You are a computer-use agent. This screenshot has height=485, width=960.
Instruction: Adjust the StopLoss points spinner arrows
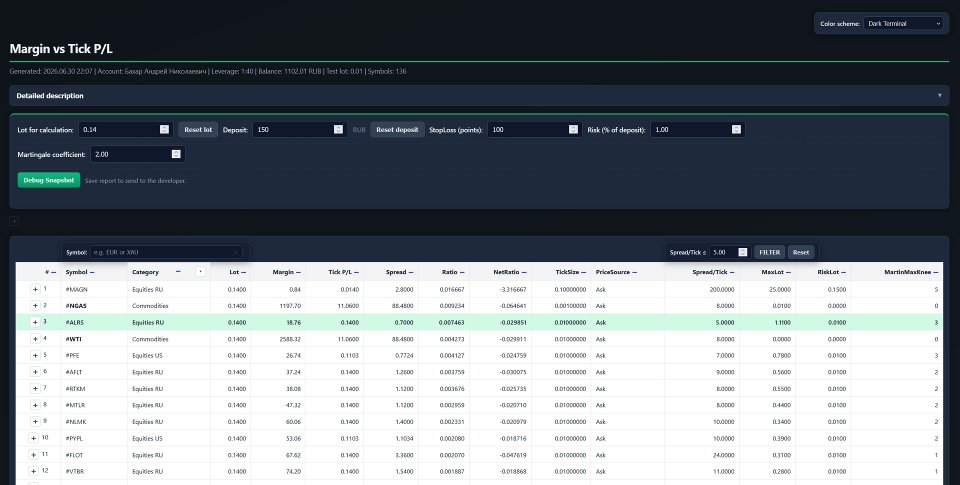coord(573,130)
